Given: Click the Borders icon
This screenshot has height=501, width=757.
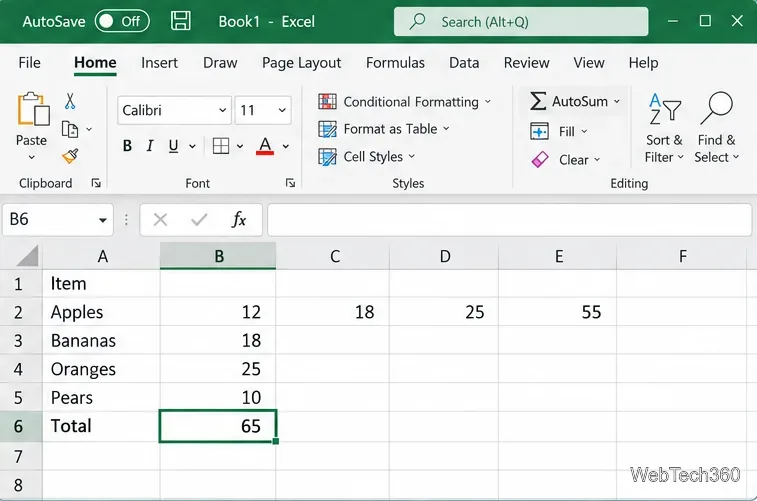Looking at the screenshot, I should 221,146.
